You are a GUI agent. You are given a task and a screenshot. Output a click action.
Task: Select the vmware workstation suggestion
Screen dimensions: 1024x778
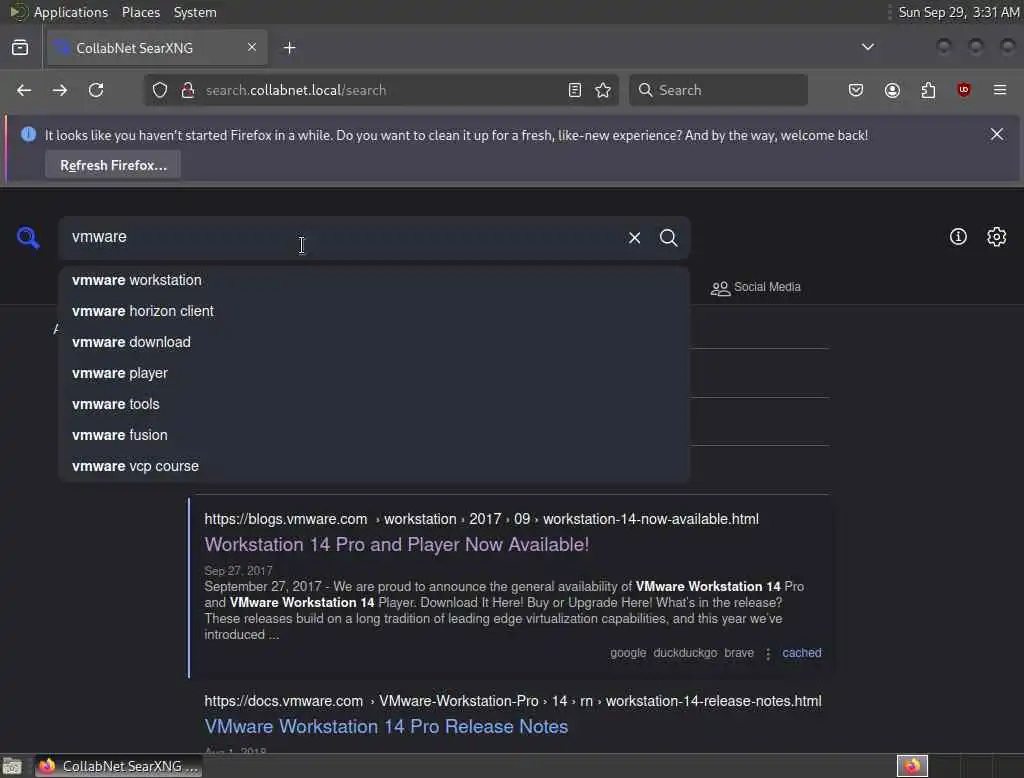coord(374,280)
